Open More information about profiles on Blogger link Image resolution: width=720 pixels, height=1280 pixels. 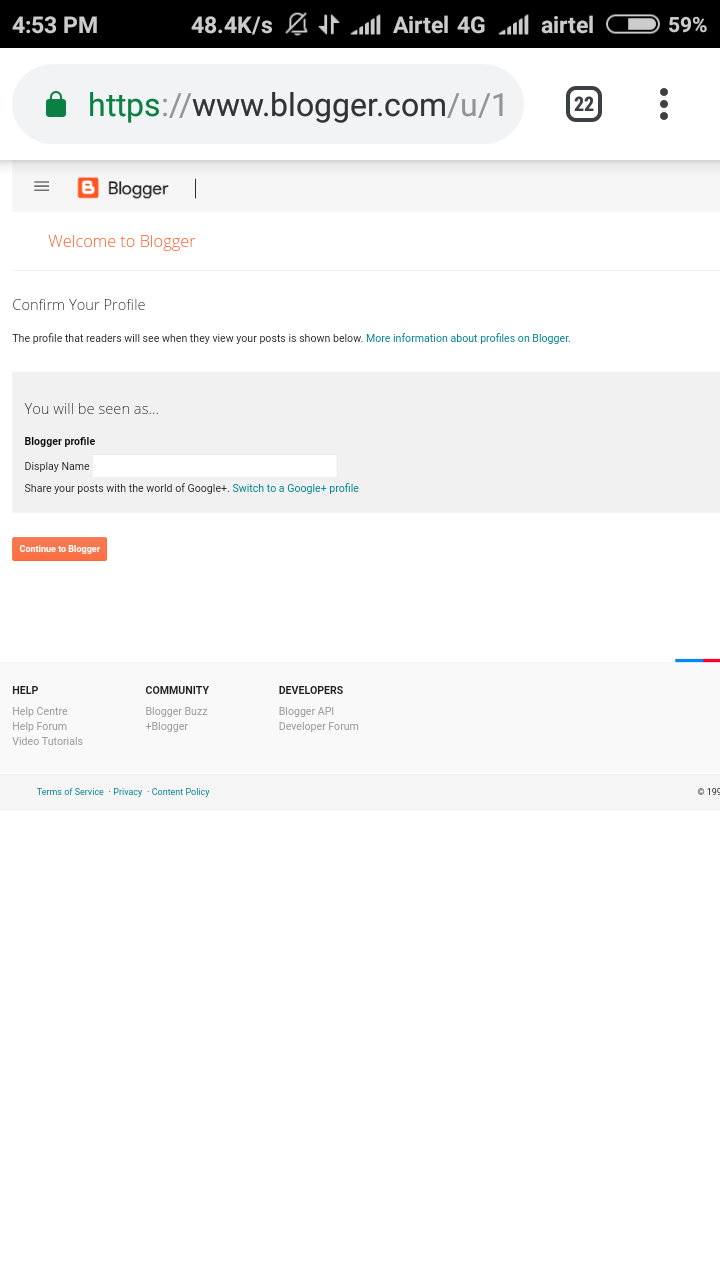pyautogui.click(x=468, y=339)
